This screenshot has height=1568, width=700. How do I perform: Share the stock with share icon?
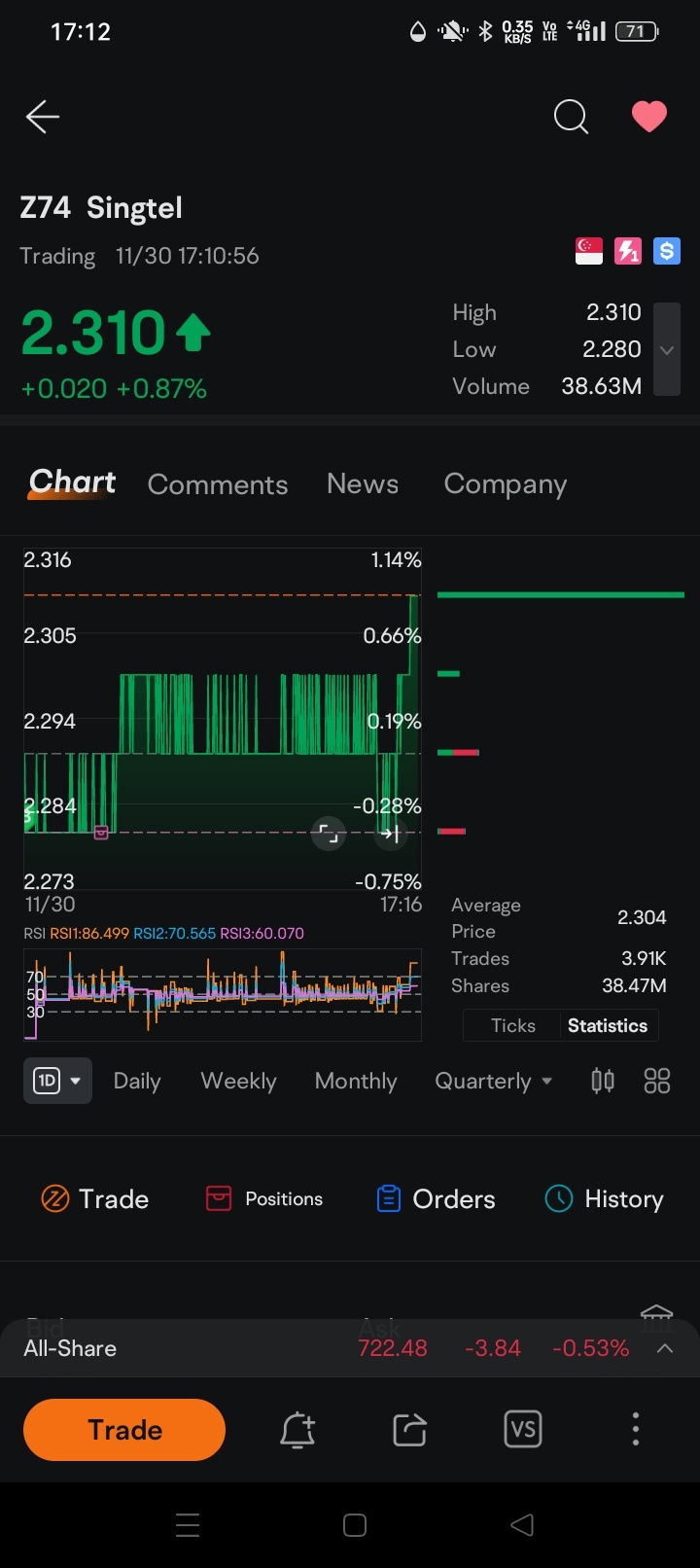click(x=409, y=1430)
